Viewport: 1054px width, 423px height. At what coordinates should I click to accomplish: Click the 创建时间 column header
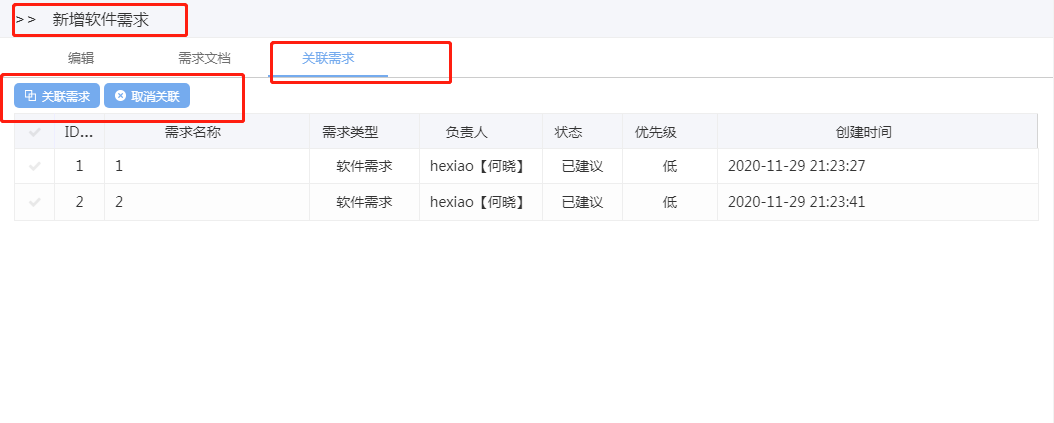click(864, 132)
